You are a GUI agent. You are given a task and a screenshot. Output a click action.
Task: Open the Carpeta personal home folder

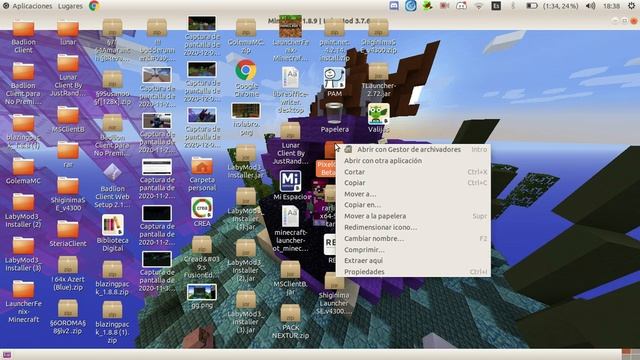[x=202, y=166]
